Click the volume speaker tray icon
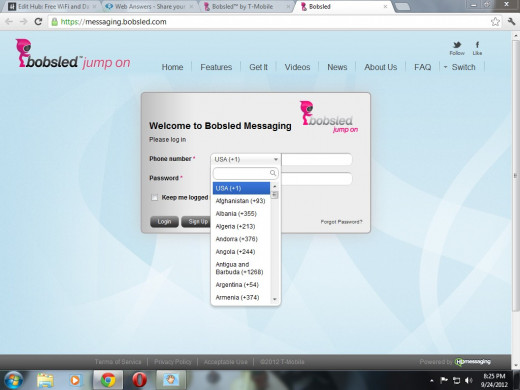The height and width of the screenshot is (390, 520). (469, 380)
